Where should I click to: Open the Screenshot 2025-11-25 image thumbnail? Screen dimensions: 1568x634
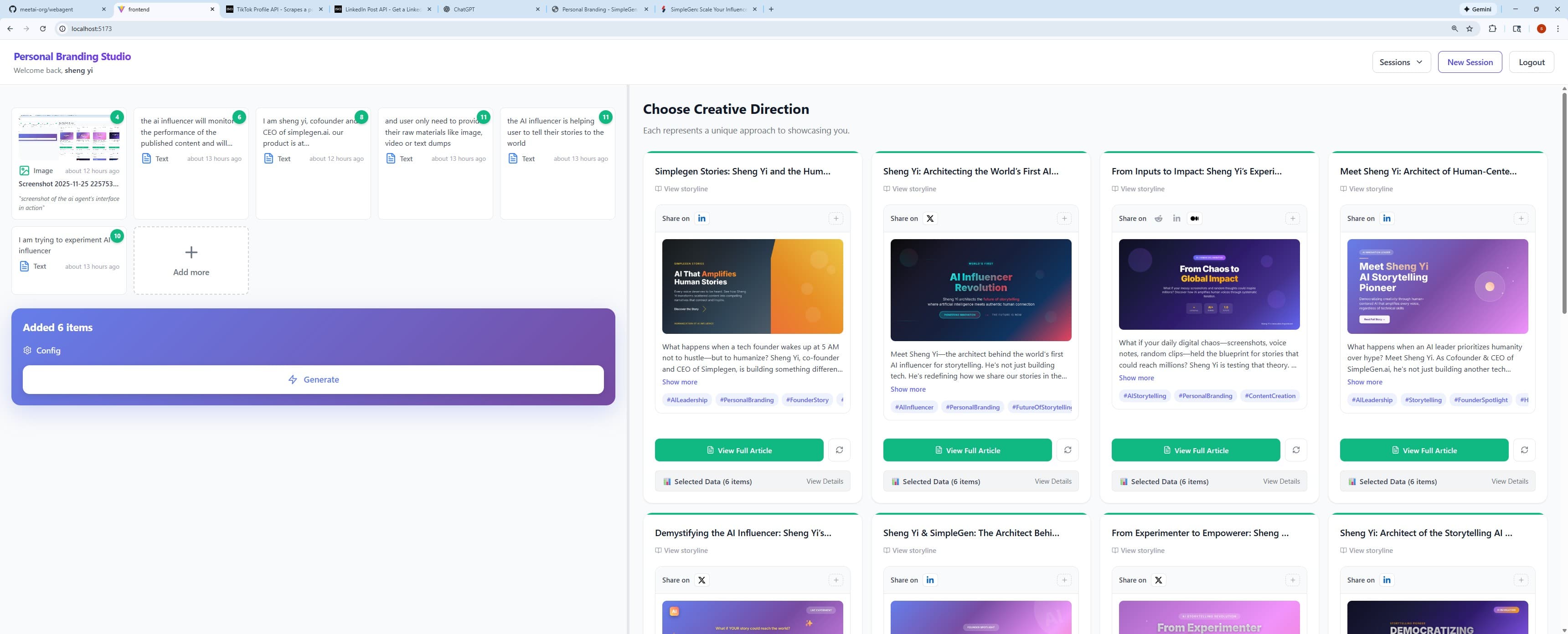point(69,136)
